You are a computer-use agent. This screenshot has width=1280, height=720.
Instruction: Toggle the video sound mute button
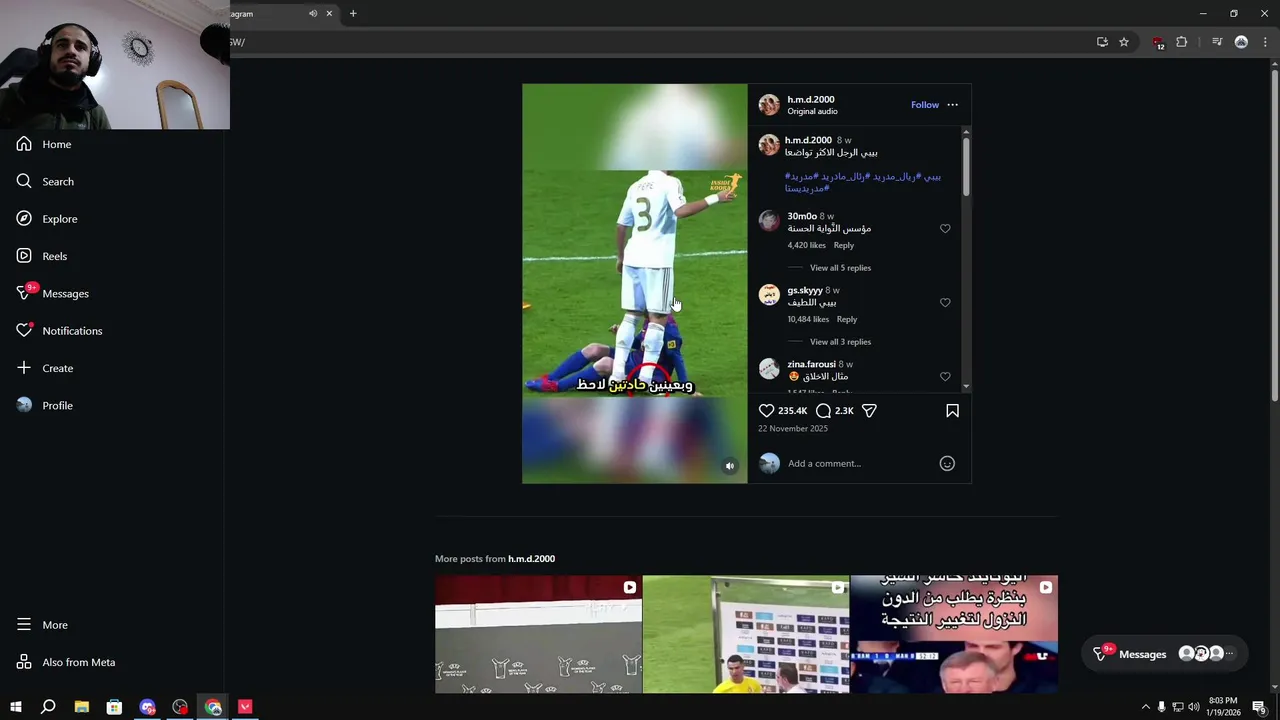pyautogui.click(x=730, y=466)
